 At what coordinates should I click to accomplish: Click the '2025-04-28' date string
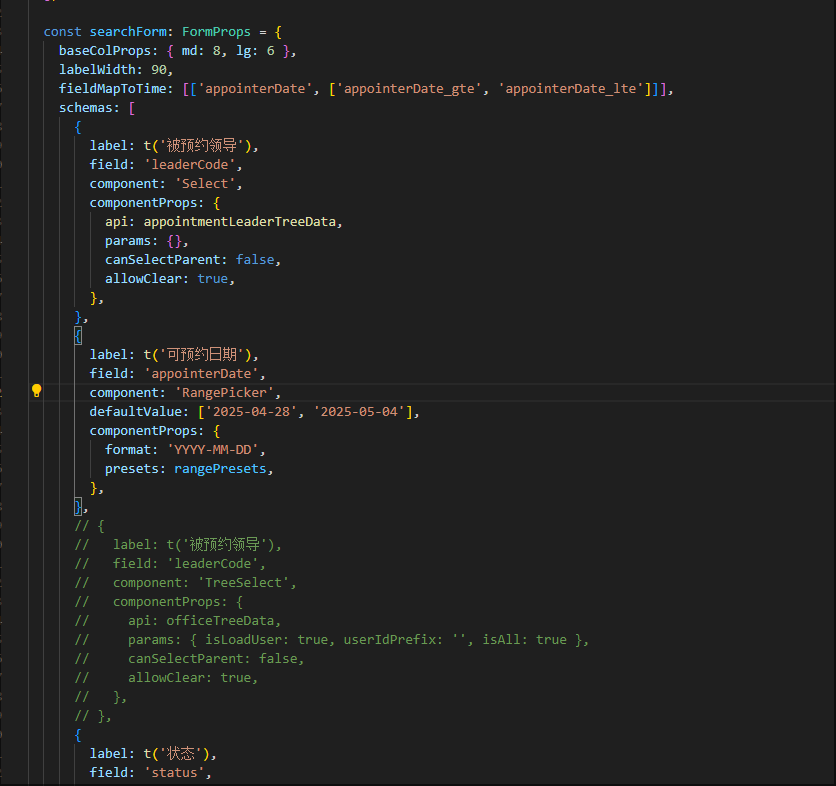tap(252, 412)
